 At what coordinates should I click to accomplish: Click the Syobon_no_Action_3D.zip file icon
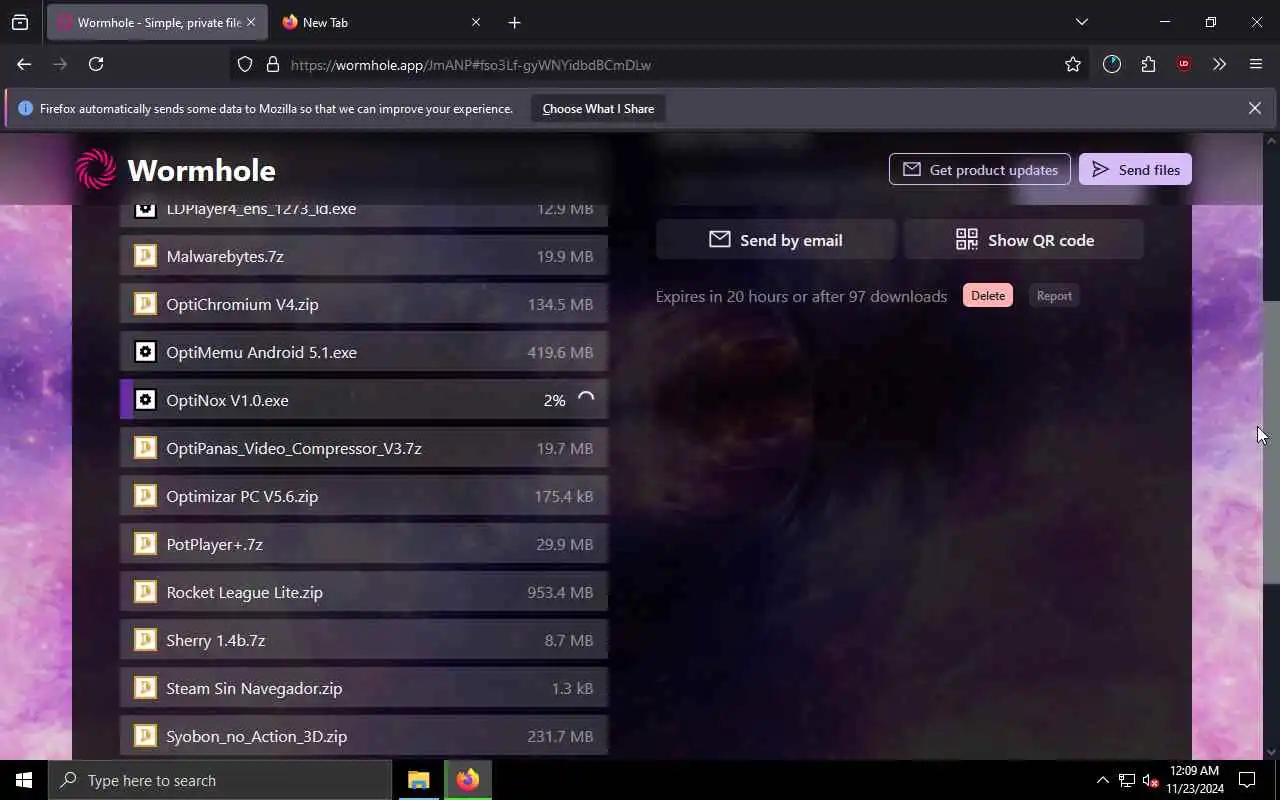point(145,736)
